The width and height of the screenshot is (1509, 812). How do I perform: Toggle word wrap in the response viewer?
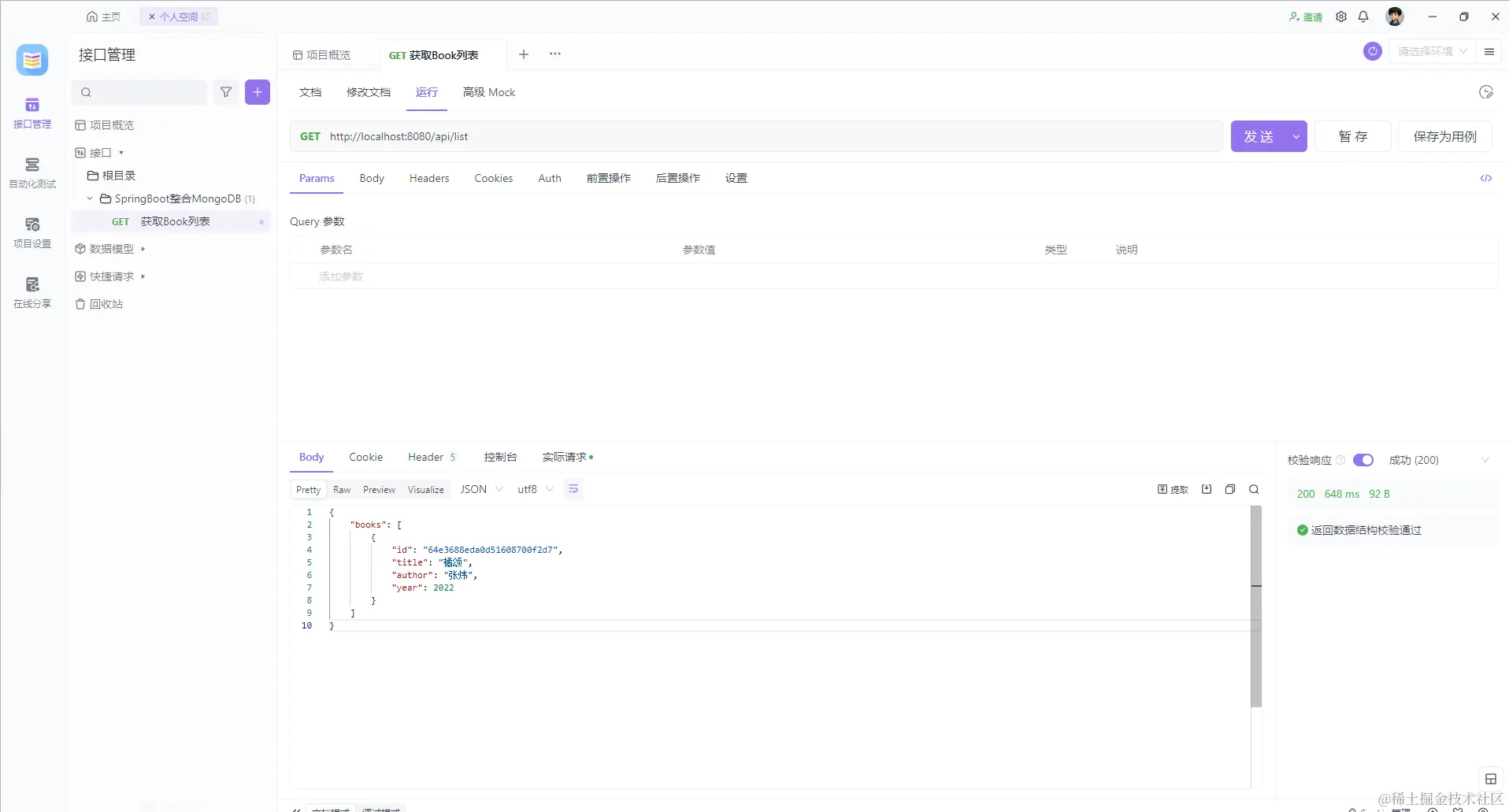[x=573, y=489]
